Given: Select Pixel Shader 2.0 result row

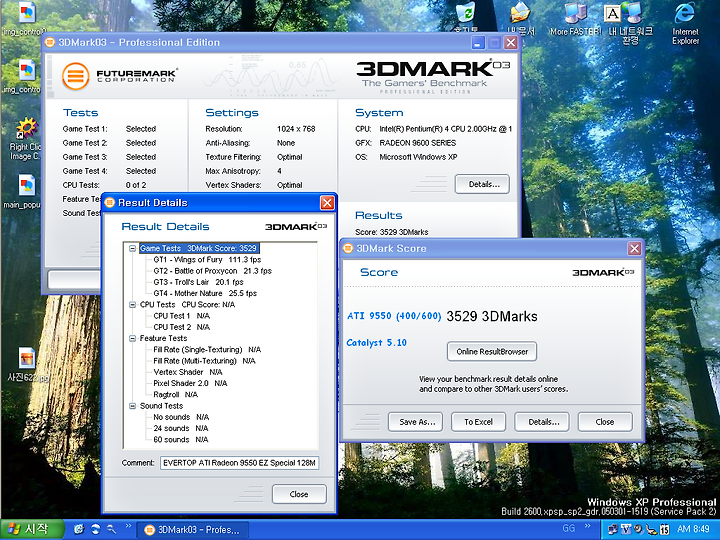Looking at the screenshot, I should [x=190, y=383].
